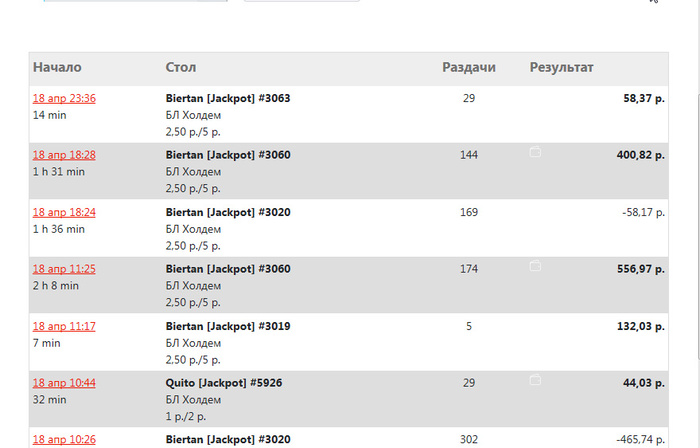Open the 18 апр 11:25 session link
Screen dimensions: 700x448
(64, 269)
